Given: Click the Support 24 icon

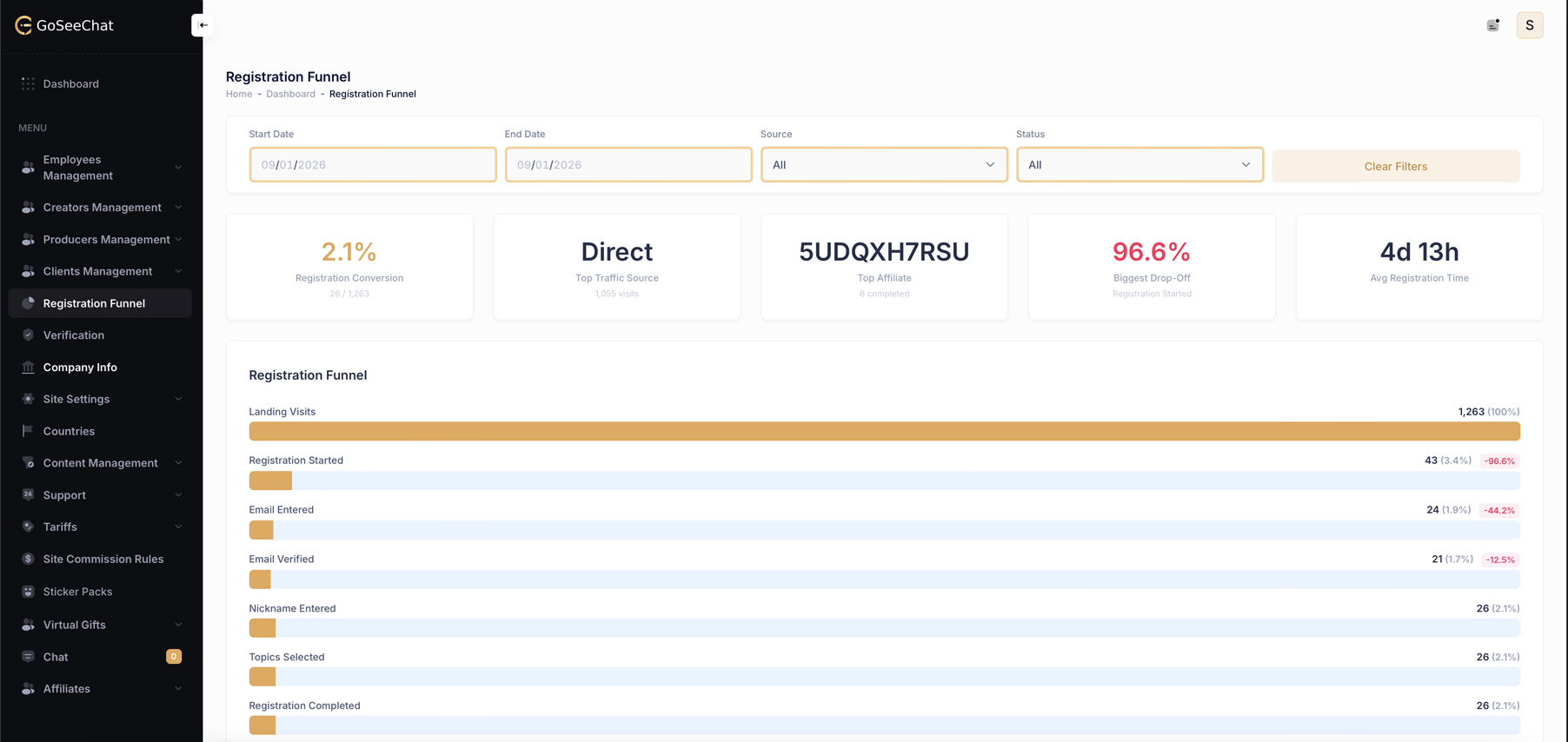Looking at the screenshot, I should pos(28,495).
